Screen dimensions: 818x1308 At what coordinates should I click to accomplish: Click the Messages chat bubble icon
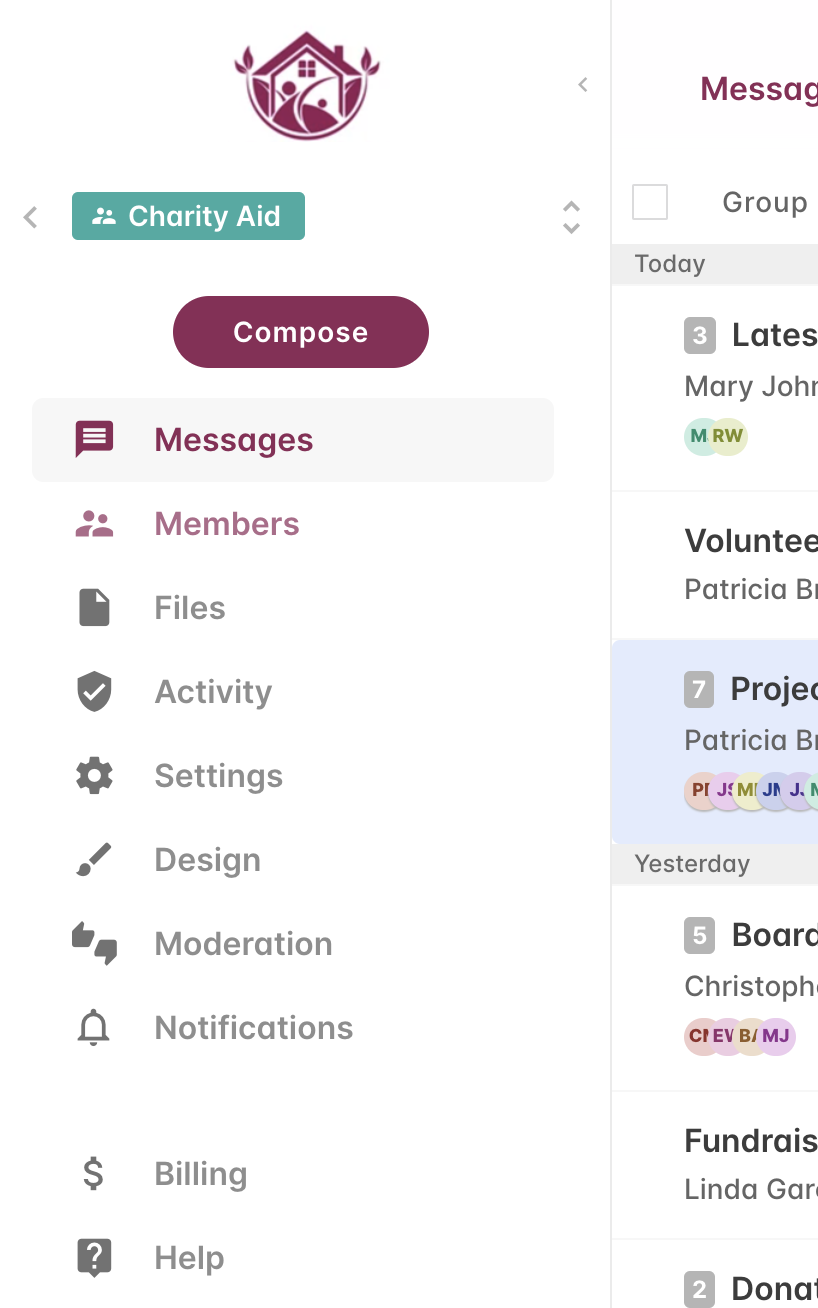click(x=94, y=440)
